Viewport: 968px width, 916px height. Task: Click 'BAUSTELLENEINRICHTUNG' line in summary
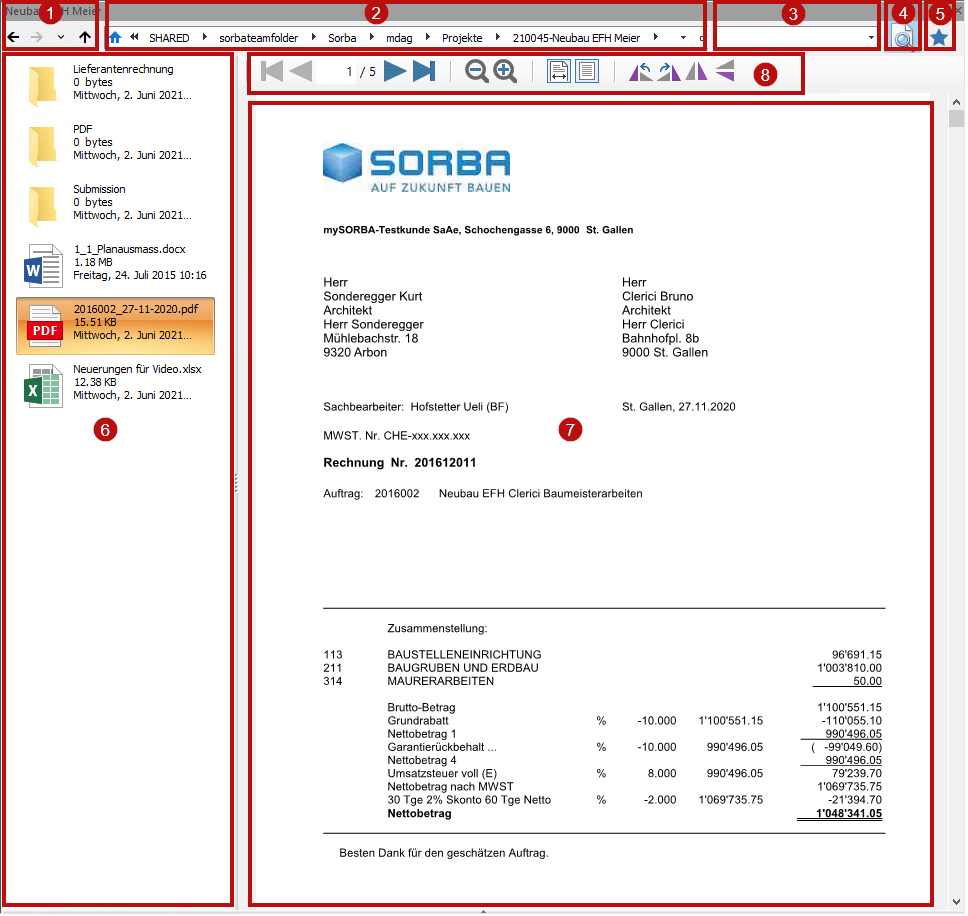(465, 656)
